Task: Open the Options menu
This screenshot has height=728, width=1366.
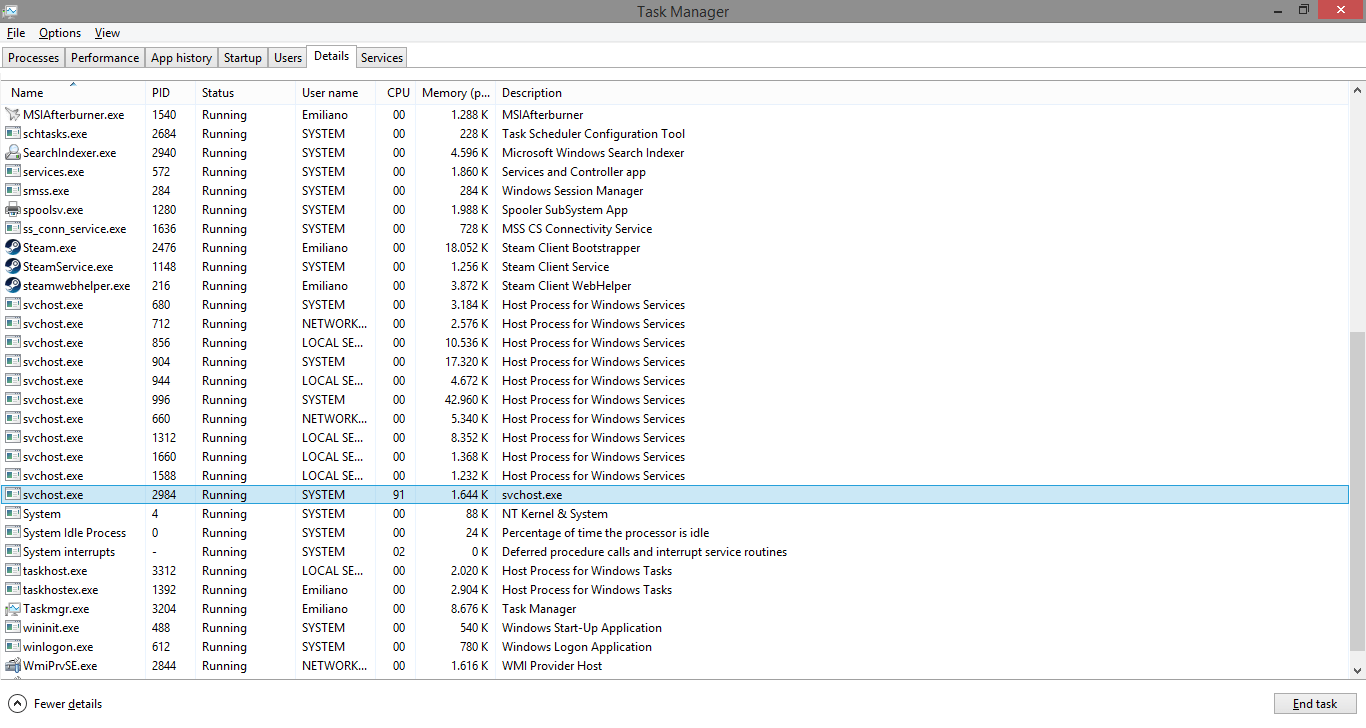Action: 59,33
